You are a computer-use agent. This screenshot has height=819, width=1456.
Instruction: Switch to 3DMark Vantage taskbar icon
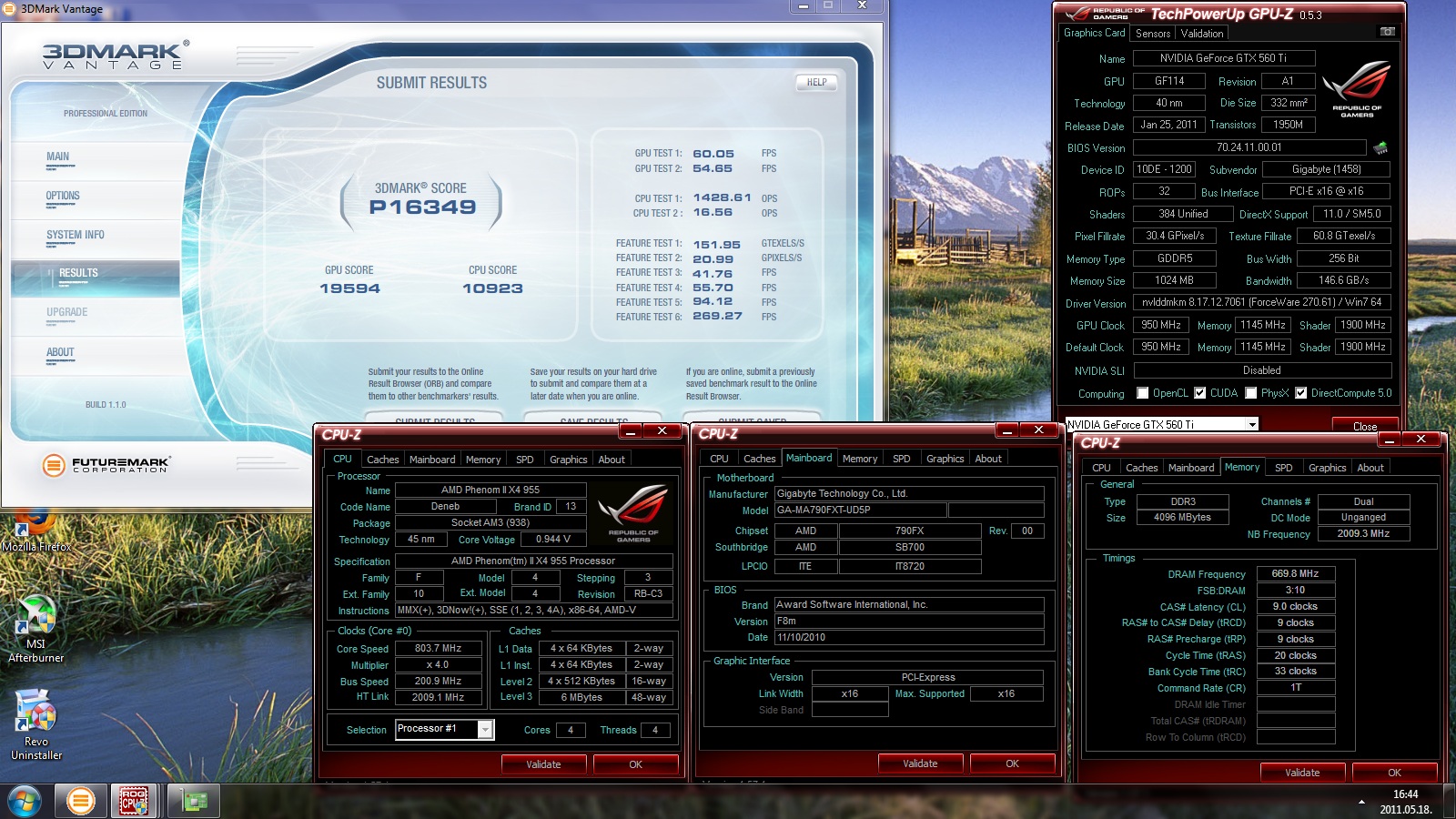[81, 802]
